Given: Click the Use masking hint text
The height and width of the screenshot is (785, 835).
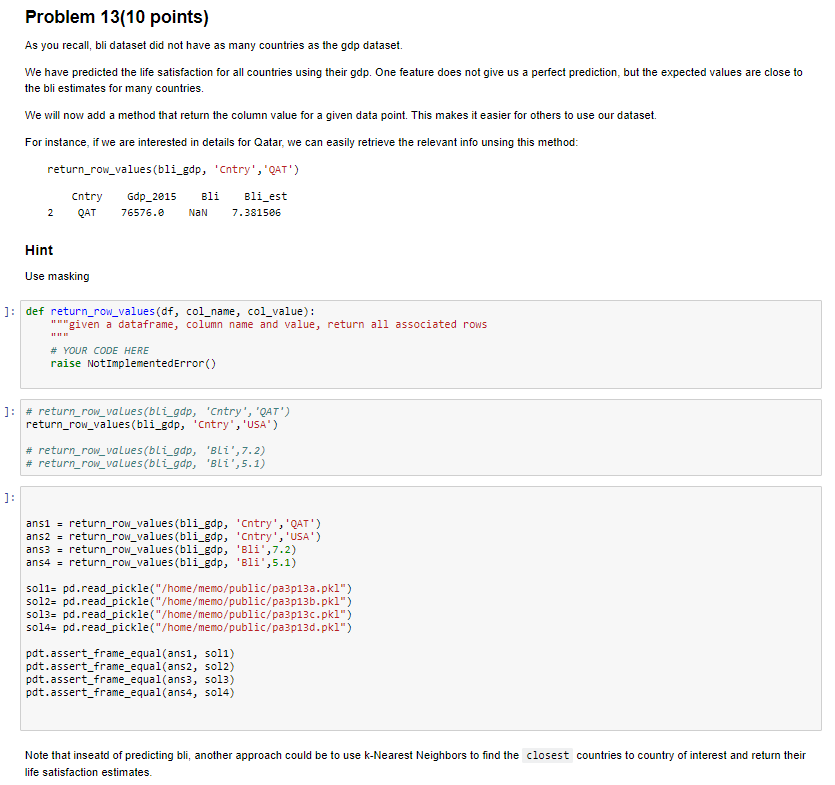Looking at the screenshot, I should pyautogui.click(x=55, y=276).
